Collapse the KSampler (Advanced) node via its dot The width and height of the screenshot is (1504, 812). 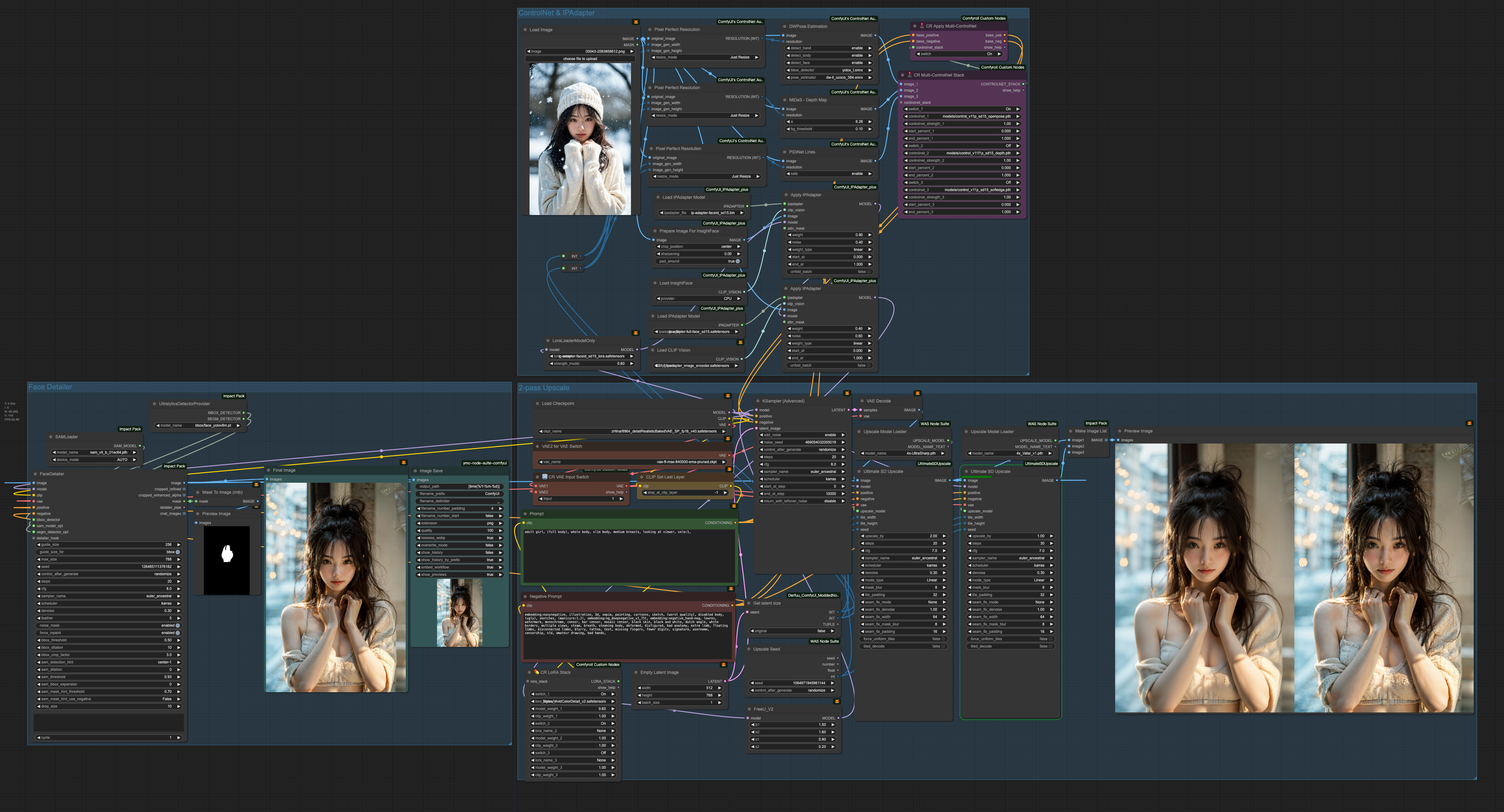click(758, 401)
